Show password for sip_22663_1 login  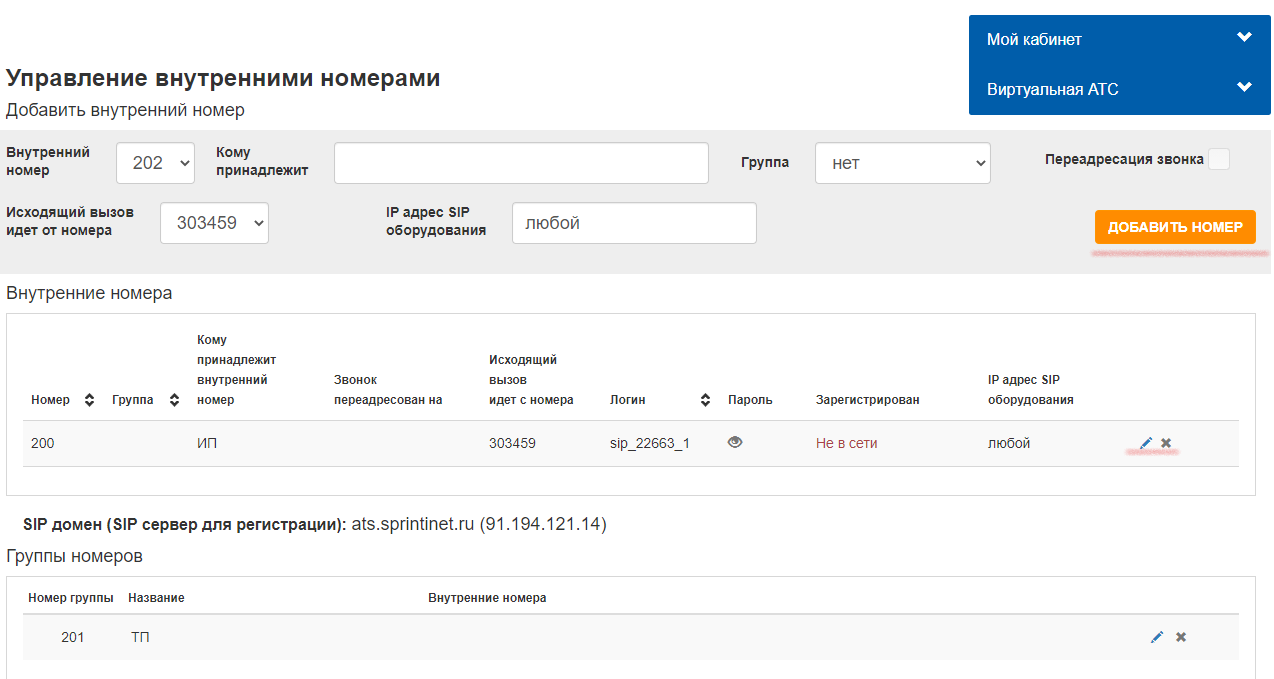(735, 442)
